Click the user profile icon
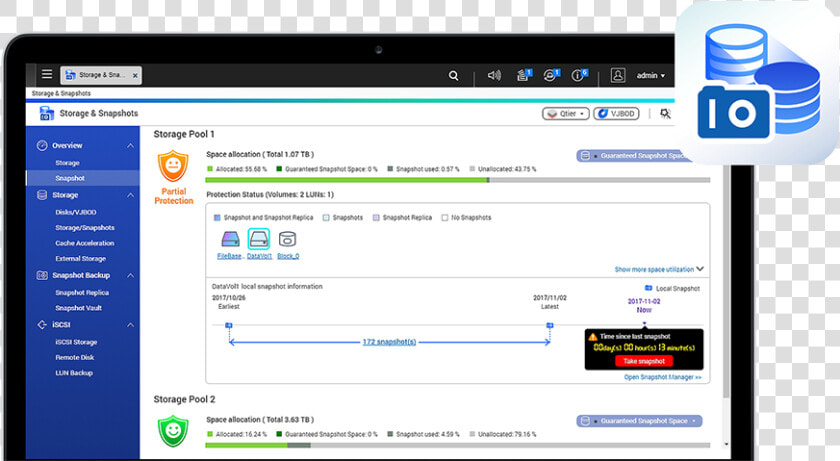The image size is (840, 461). pyautogui.click(x=618, y=75)
